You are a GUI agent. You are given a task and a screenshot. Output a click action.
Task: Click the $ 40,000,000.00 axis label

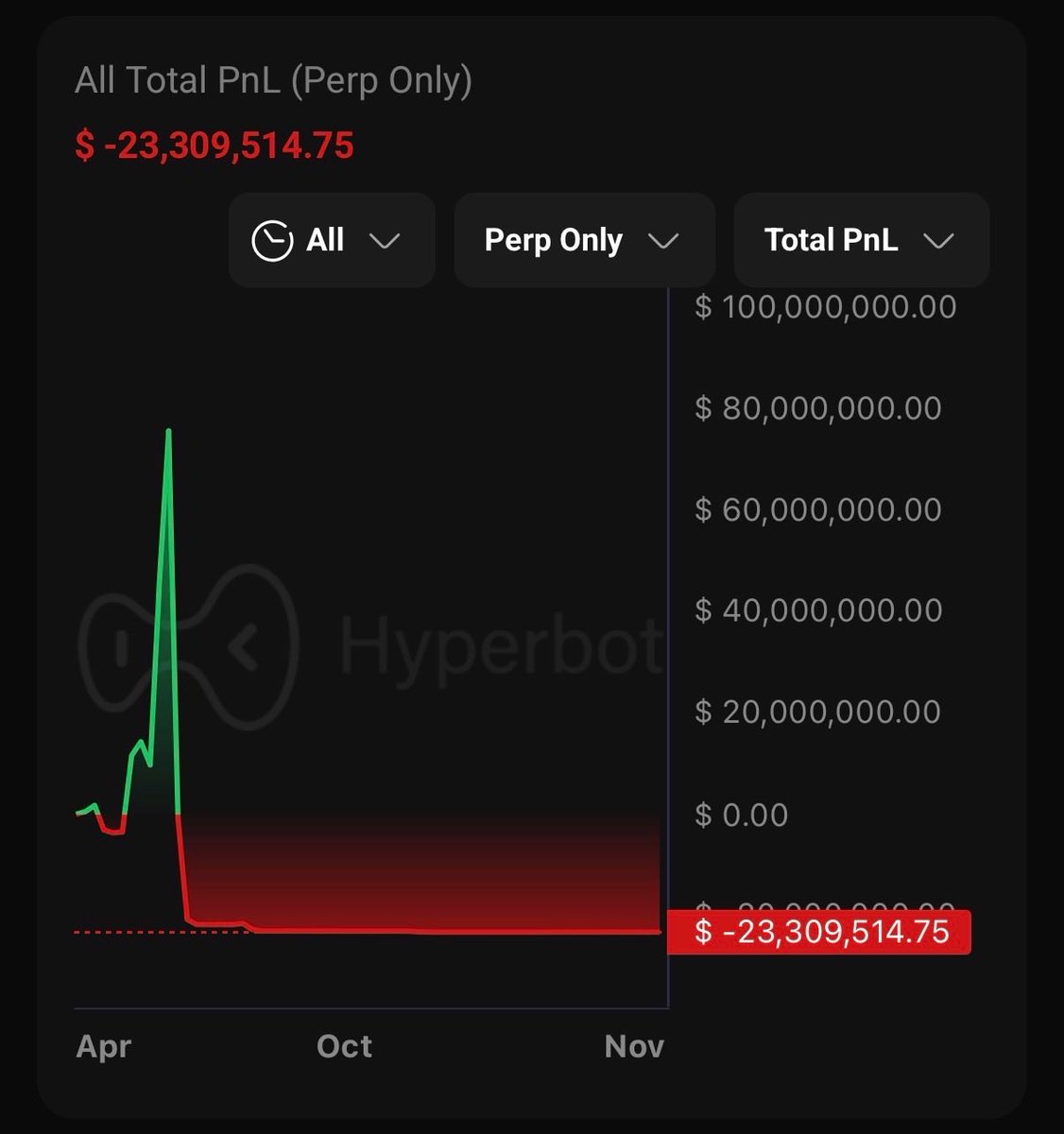click(818, 610)
